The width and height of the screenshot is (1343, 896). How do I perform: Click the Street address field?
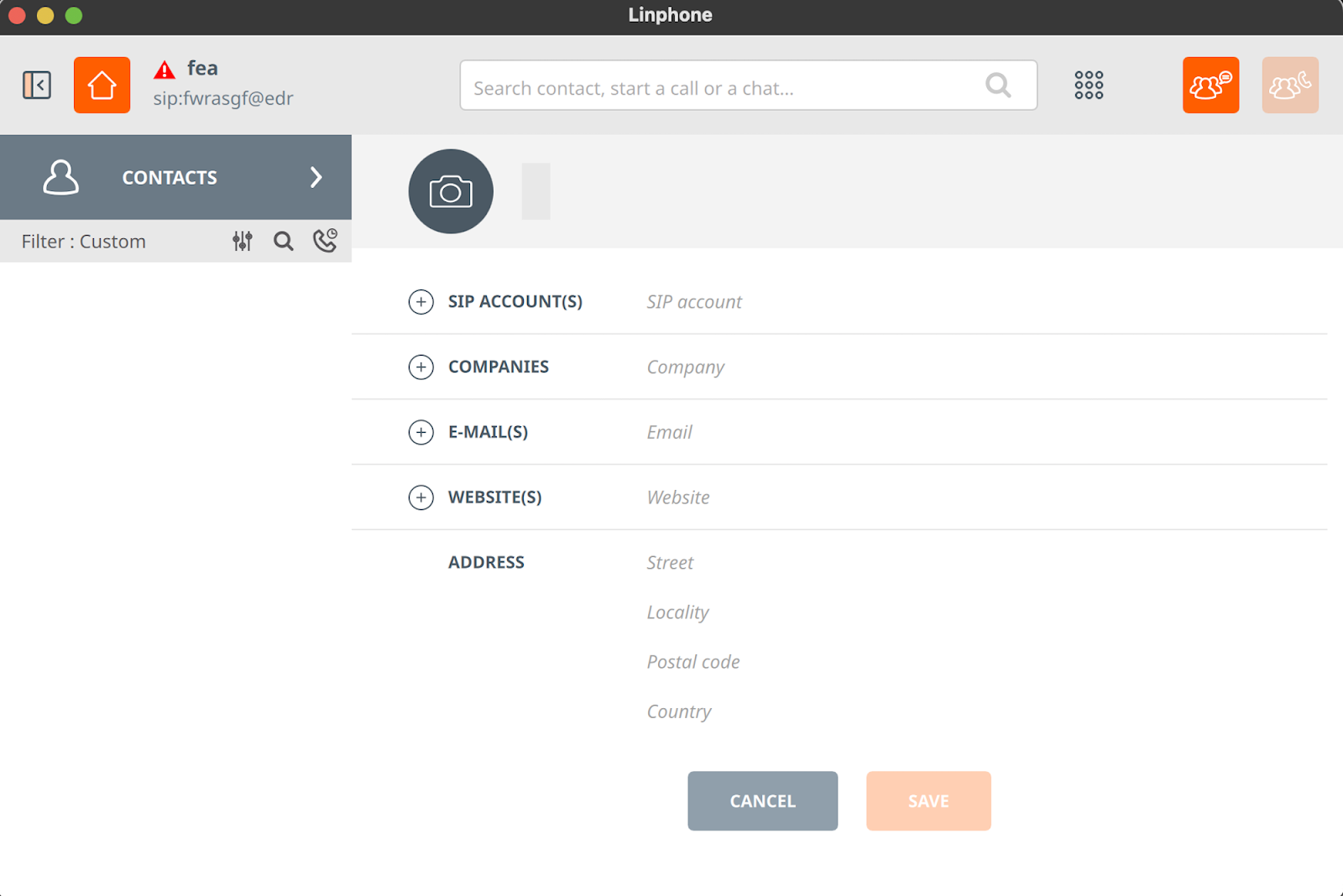tap(982, 563)
